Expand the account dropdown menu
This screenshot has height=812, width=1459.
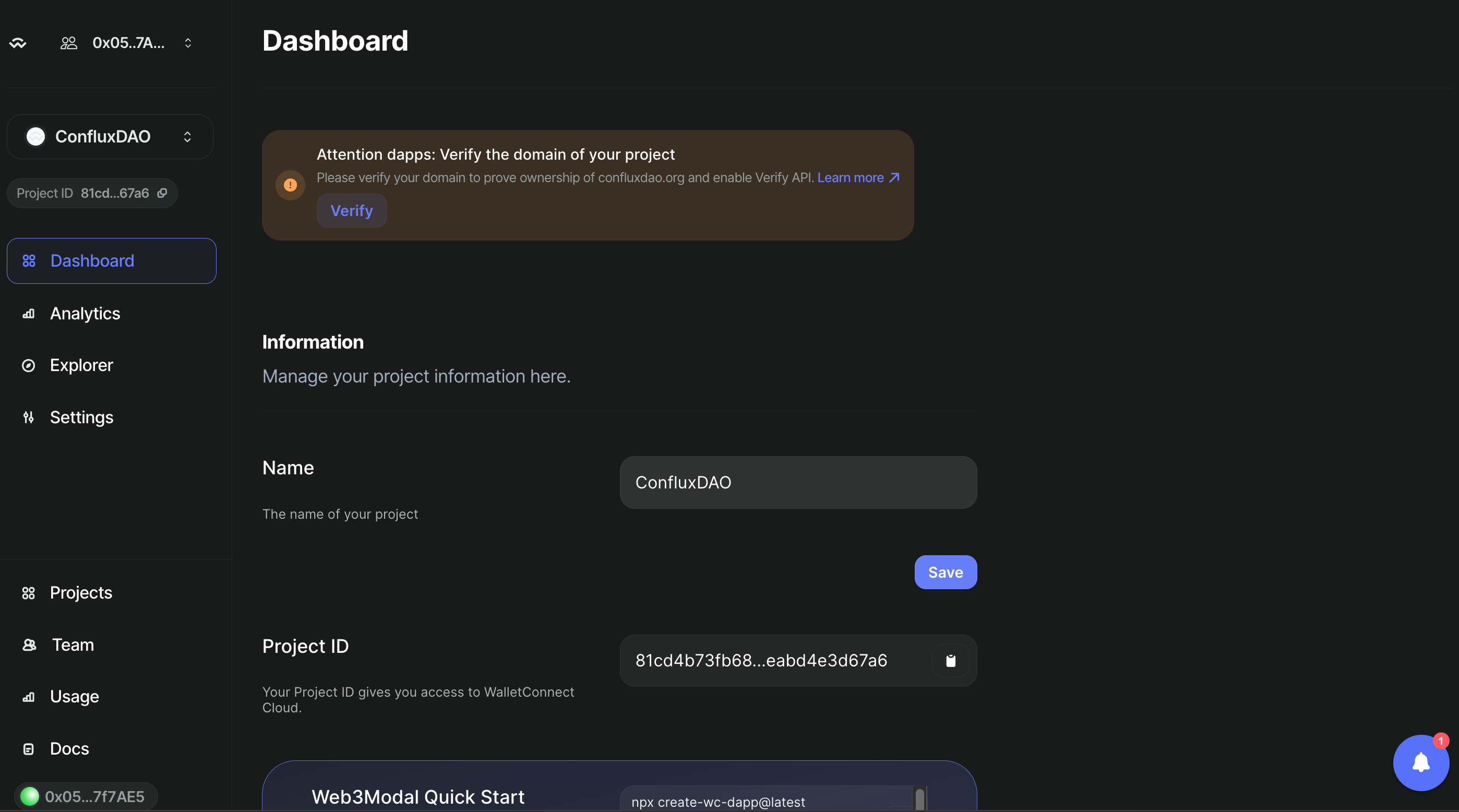tap(187, 42)
